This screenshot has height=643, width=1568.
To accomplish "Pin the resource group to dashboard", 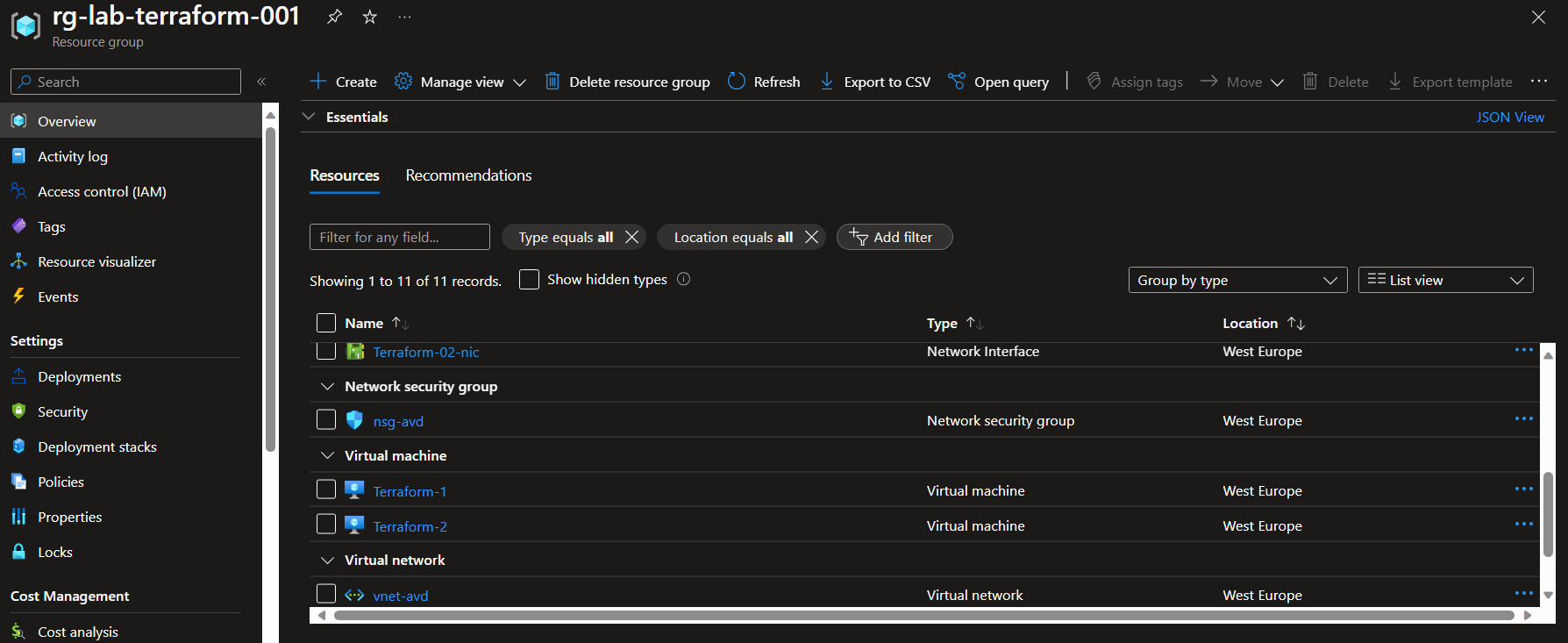I will tap(334, 17).
